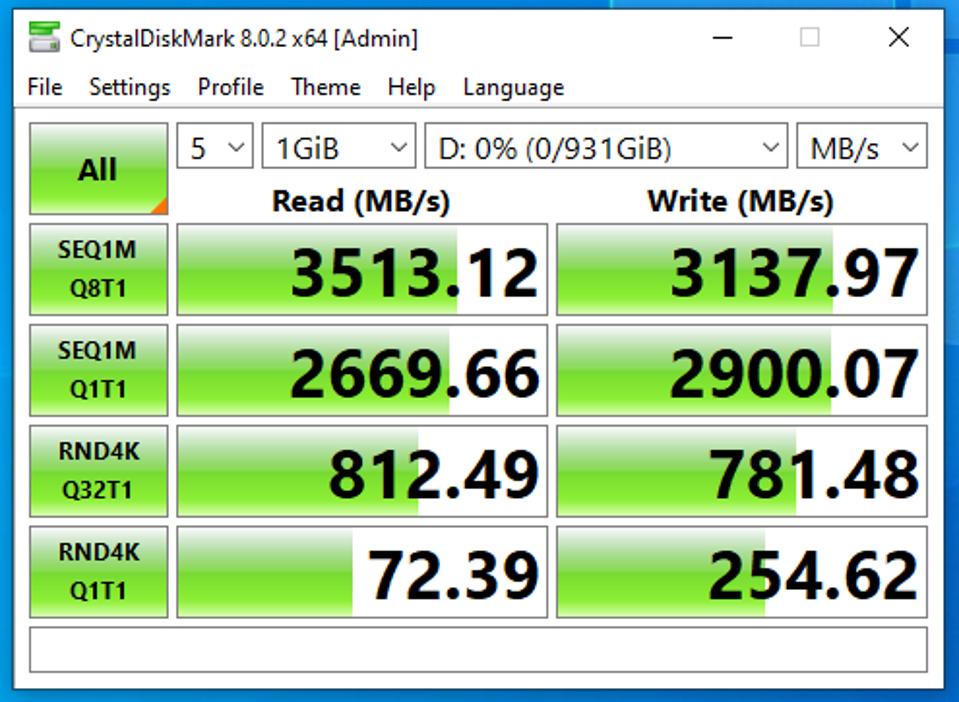Open the File menu

click(x=45, y=87)
